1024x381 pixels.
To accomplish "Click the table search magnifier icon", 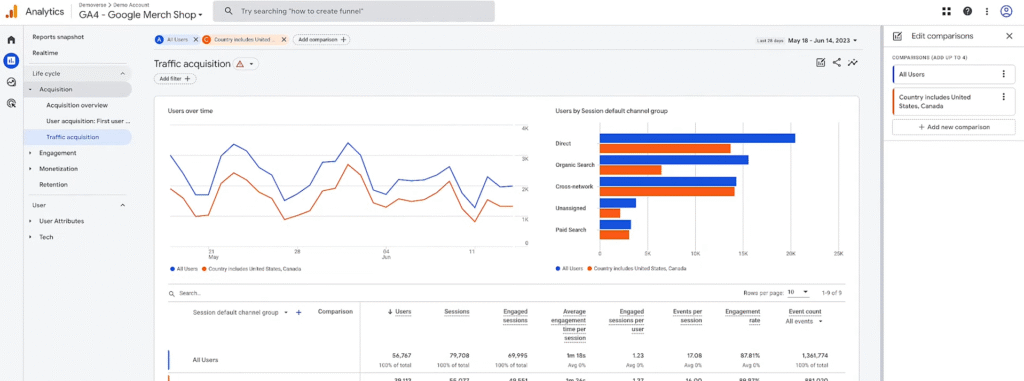I will [x=172, y=294].
